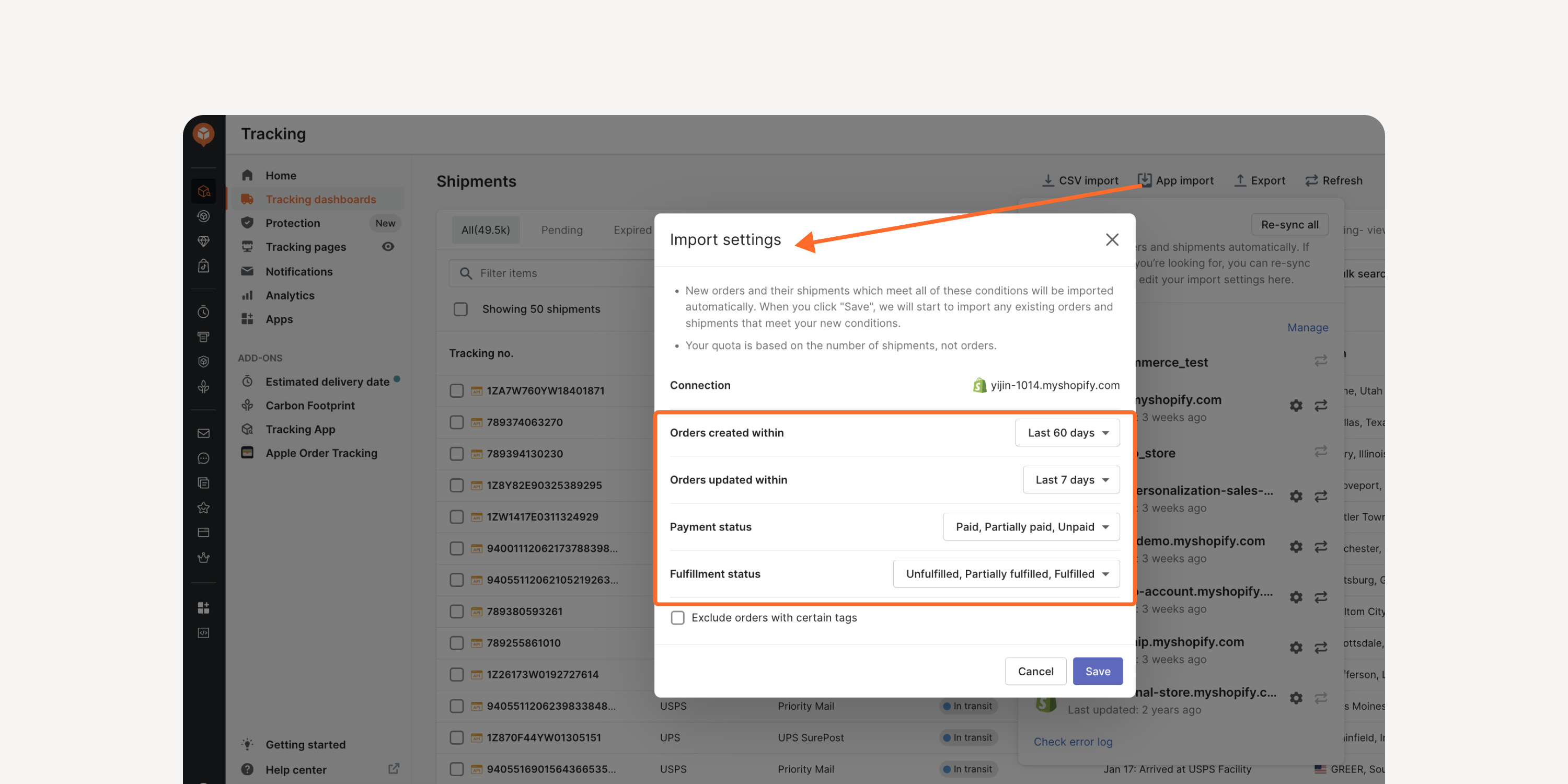Open Analytics from the sidebar
The width and height of the screenshot is (1568, 784).
[290, 295]
